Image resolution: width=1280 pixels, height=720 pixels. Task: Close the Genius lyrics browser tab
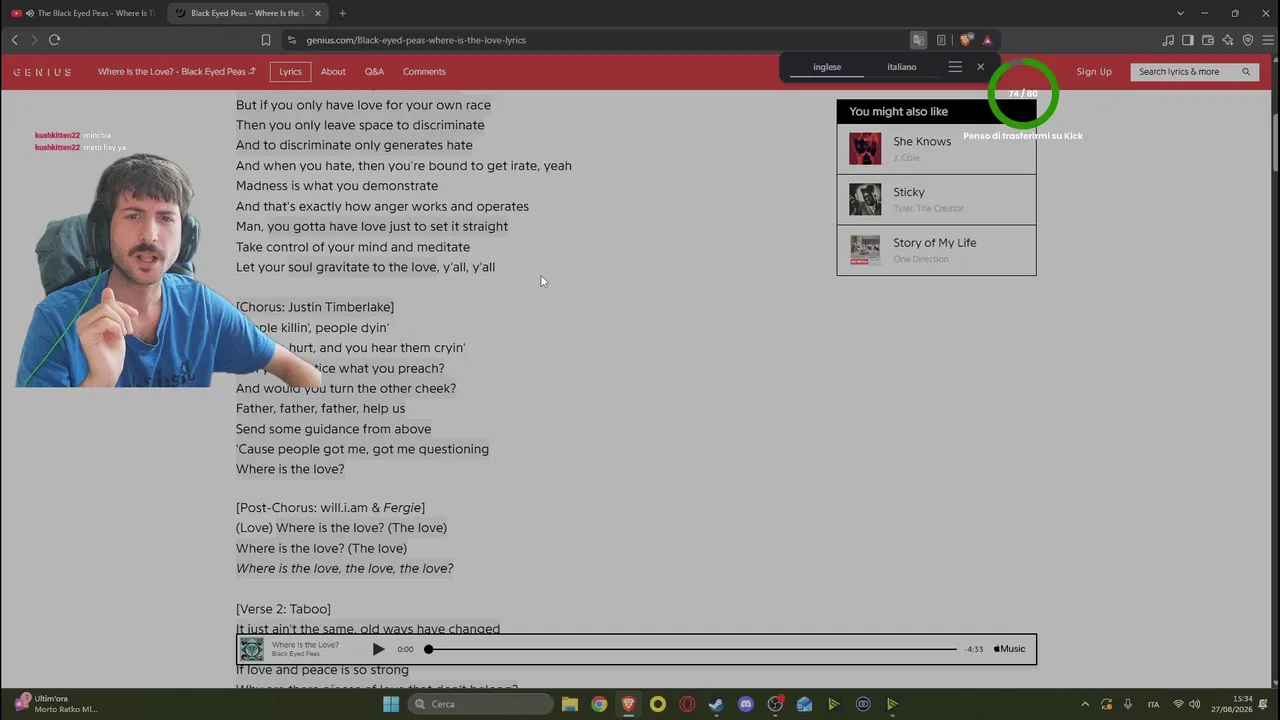318,13
